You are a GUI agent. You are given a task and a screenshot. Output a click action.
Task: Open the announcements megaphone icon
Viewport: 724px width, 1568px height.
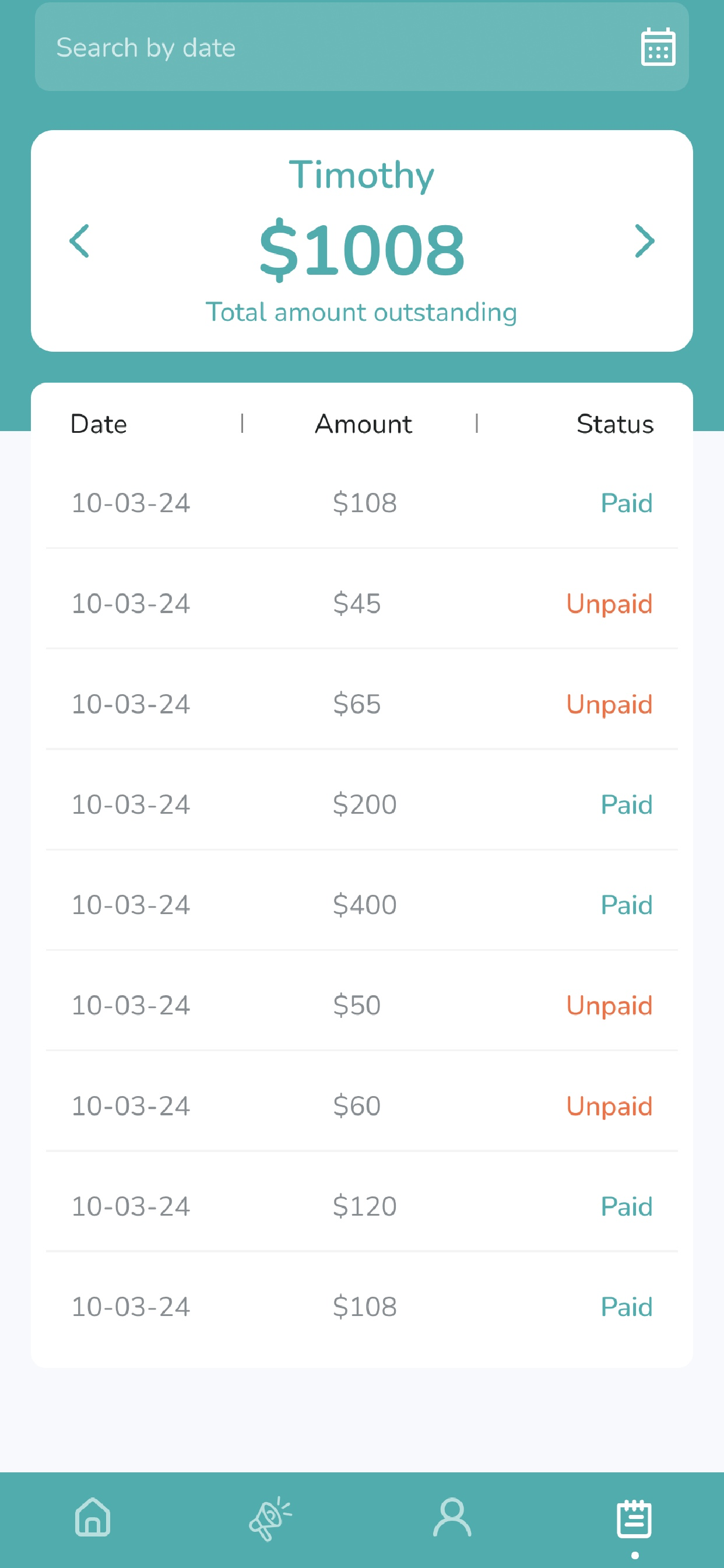pos(270,1518)
